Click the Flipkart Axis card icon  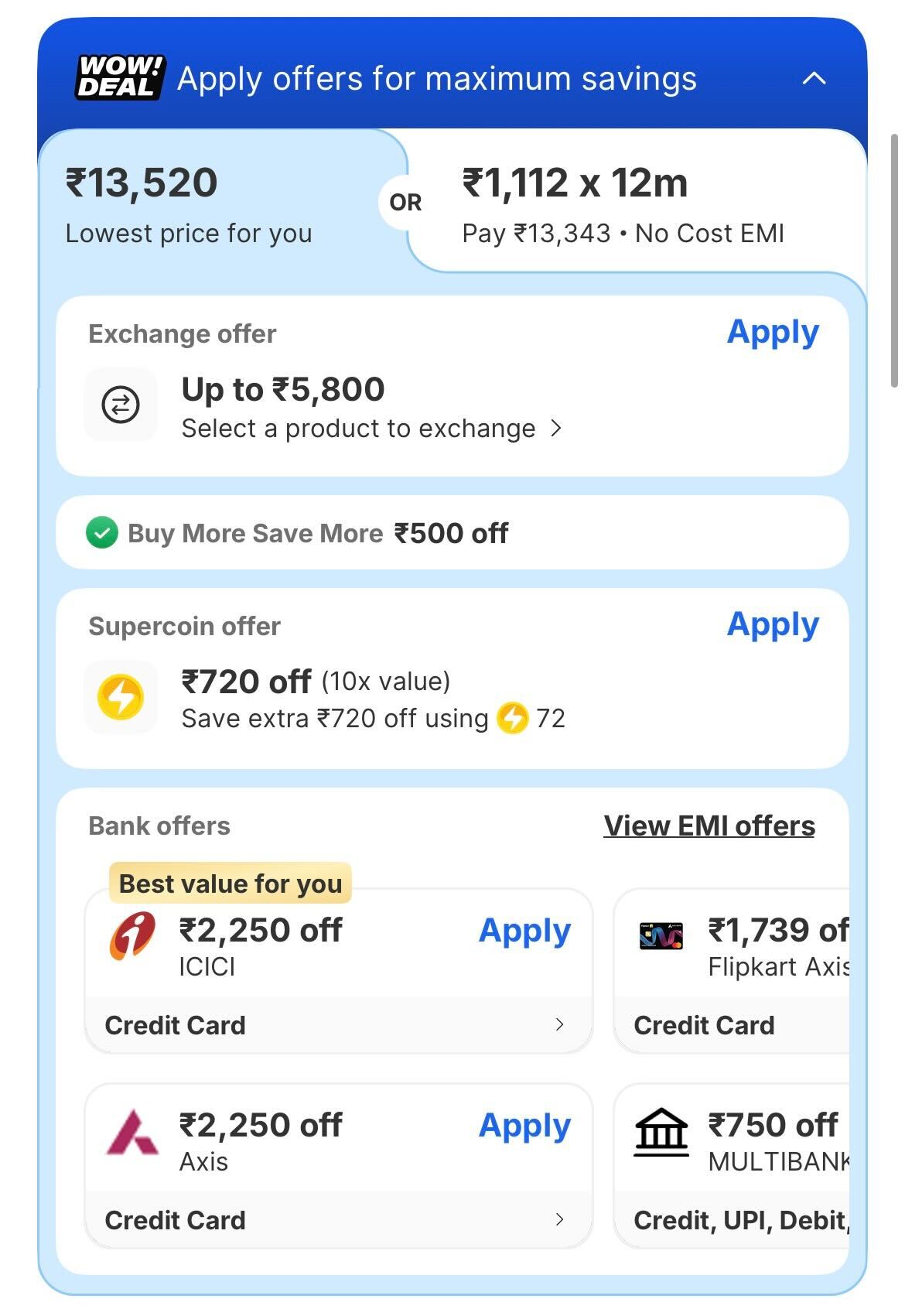661,936
